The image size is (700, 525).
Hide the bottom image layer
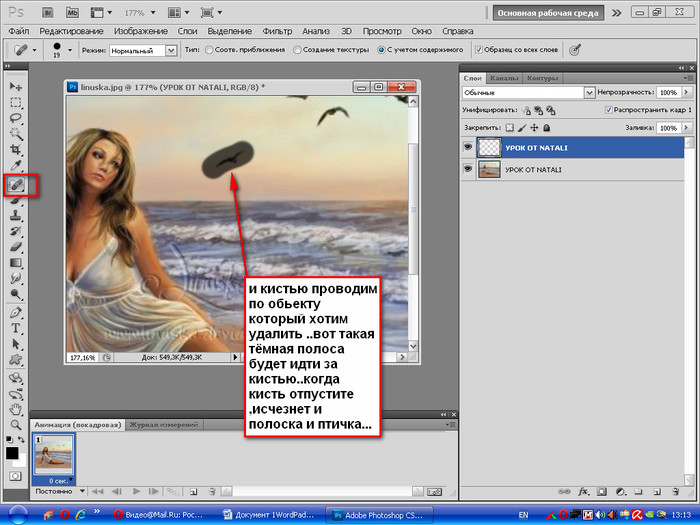point(468,168)
